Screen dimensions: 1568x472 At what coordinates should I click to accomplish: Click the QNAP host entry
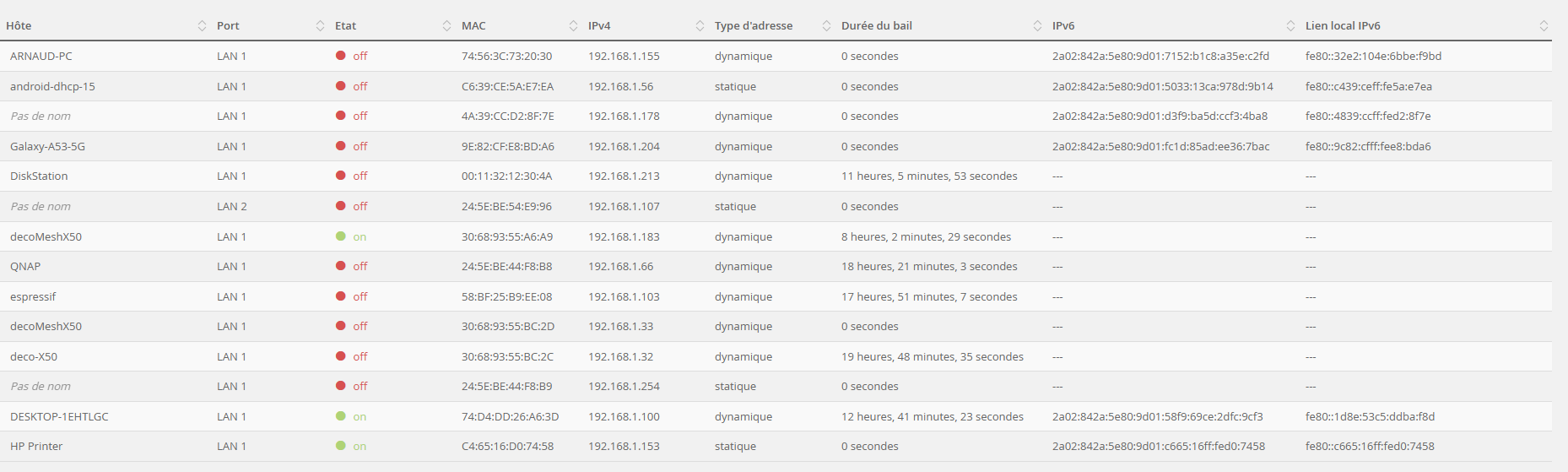(25, 266)
